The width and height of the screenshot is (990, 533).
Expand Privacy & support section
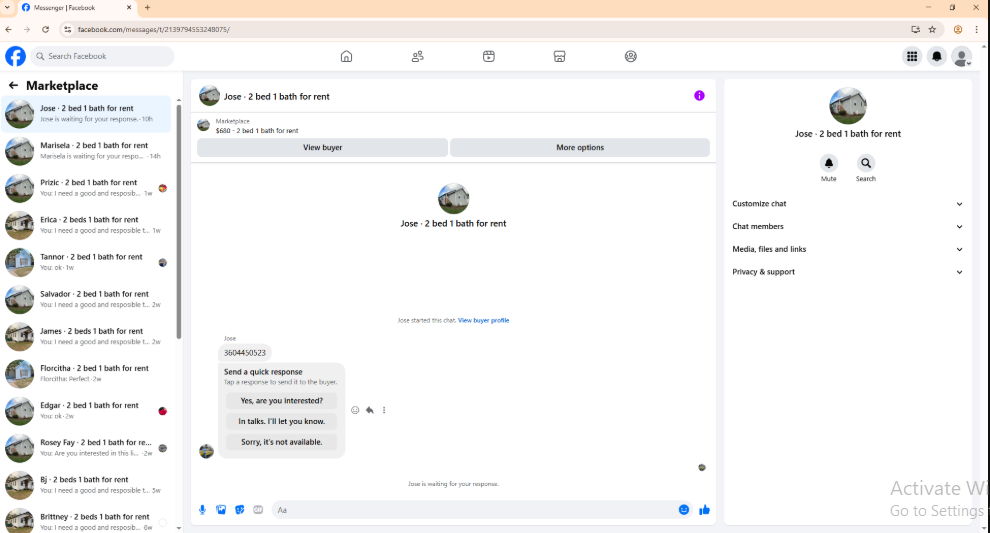point(847,272)
